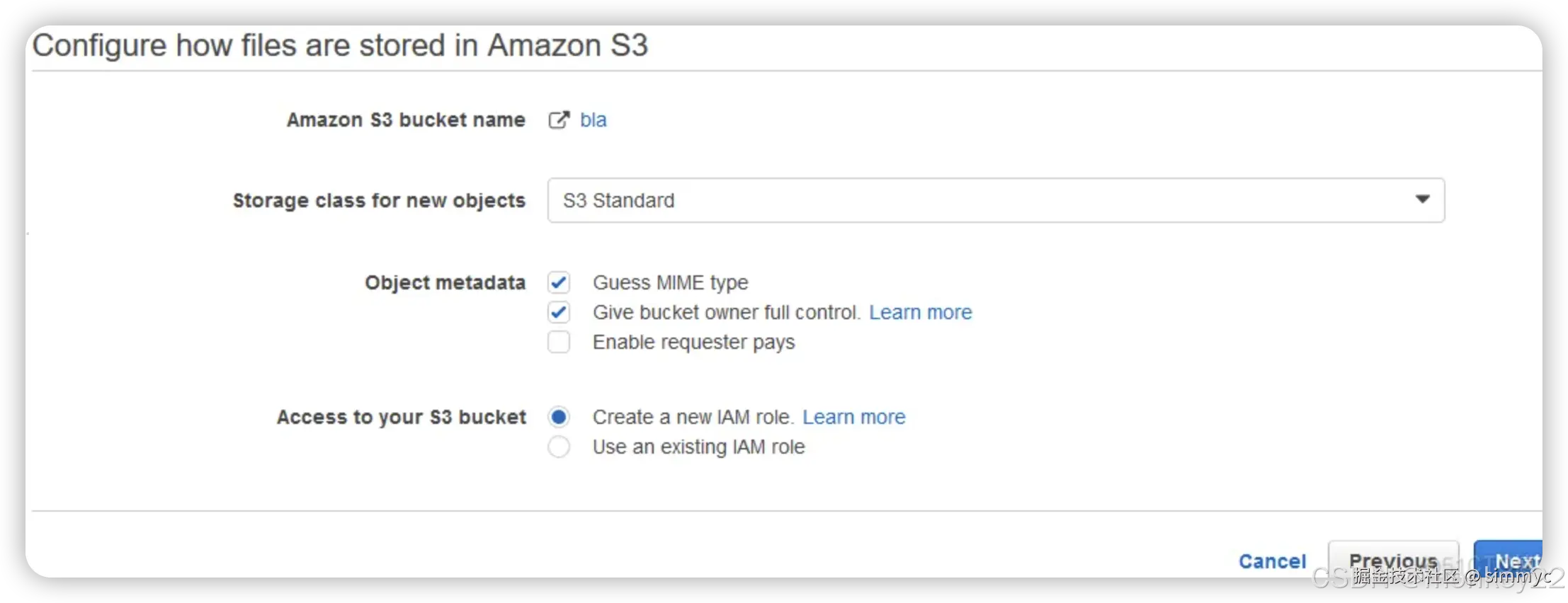
Task: Uncheck Give bucket owner full control
Action: (x=559, y=312)
